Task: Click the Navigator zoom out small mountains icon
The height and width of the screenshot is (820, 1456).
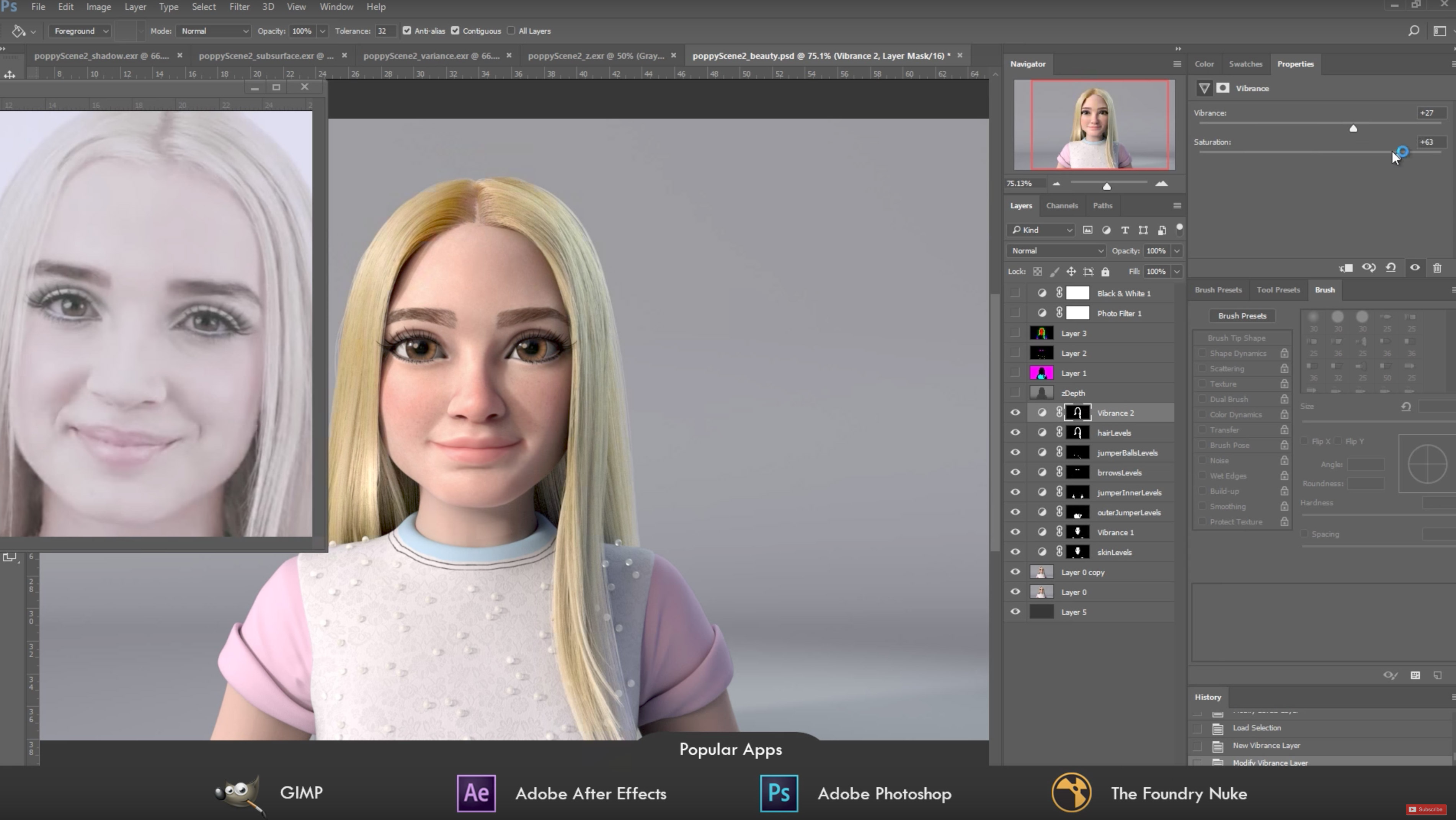Action: pyautogui.click(x=1056, y=184)
